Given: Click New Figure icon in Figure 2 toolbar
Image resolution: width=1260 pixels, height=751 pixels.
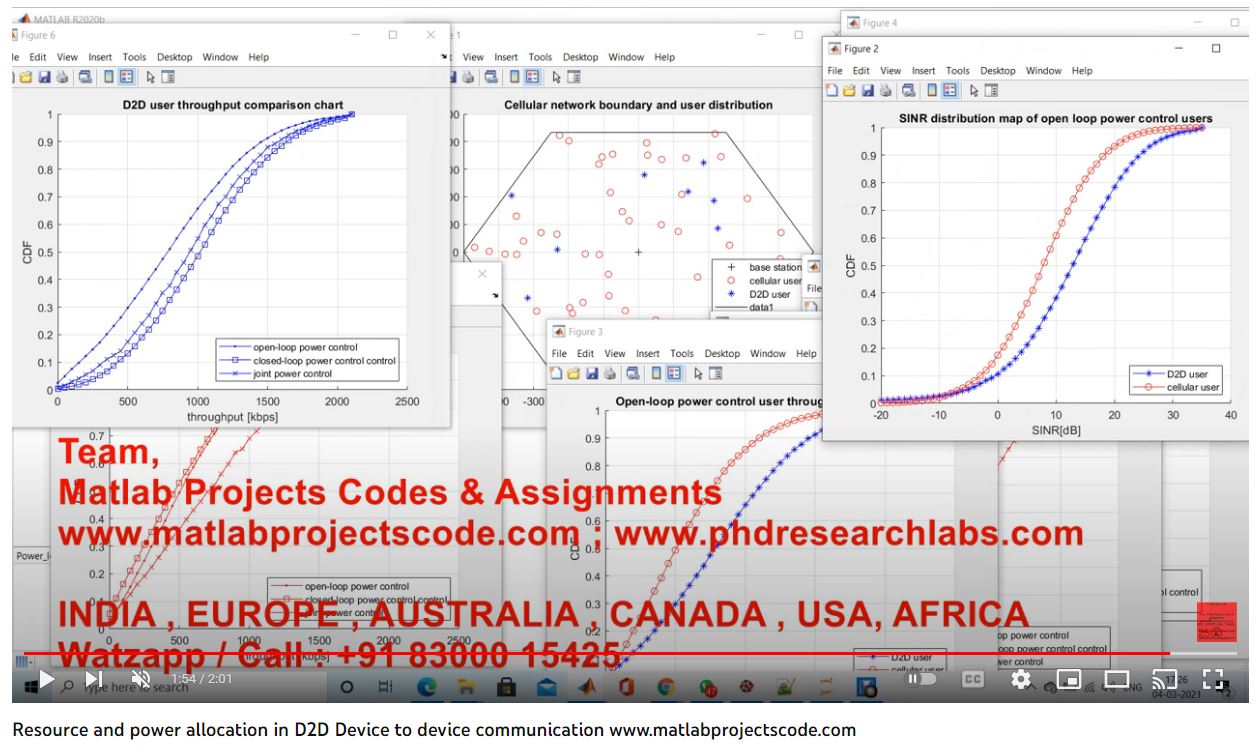Looking at the screenshot, I should click(x=833, y=91).
